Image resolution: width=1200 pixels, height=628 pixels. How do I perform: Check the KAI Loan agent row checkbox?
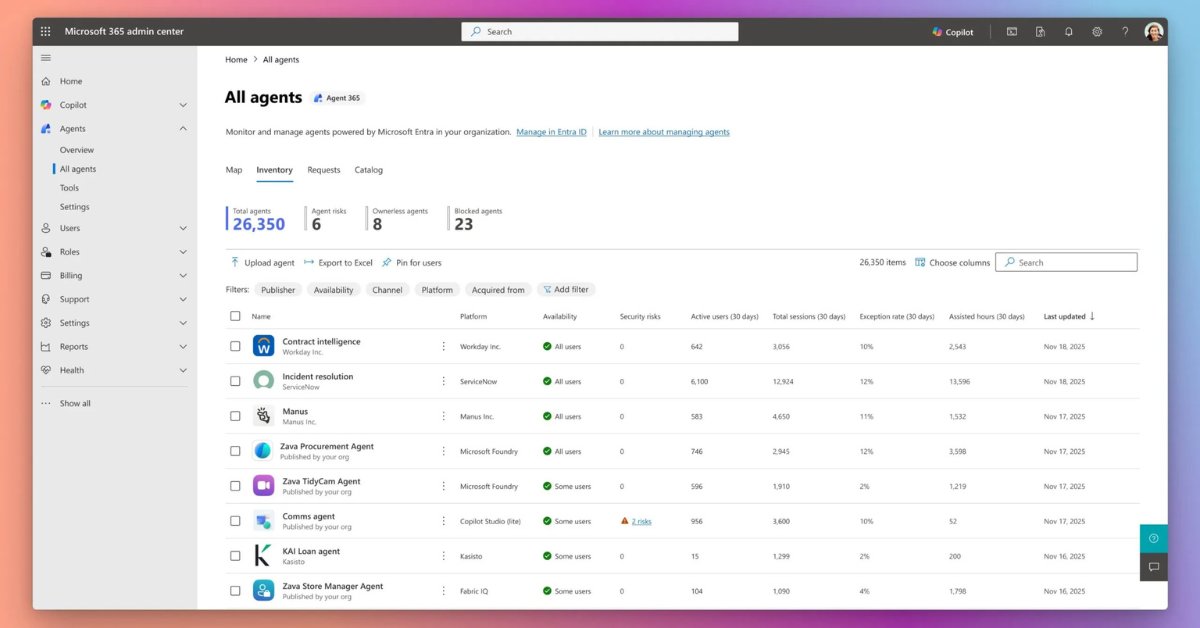tap(235, 556)
